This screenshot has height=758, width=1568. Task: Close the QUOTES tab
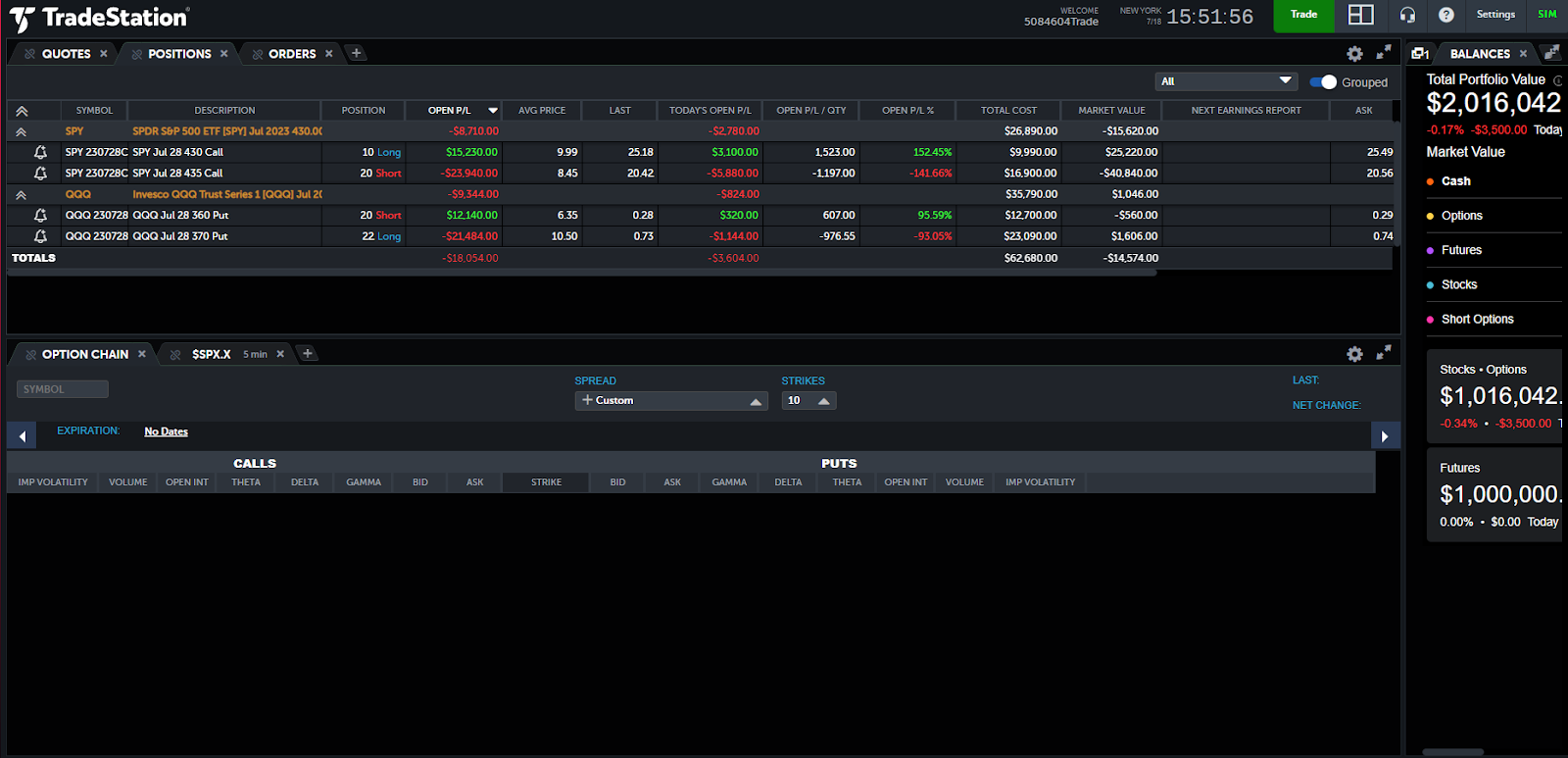(x=104, y=54)
